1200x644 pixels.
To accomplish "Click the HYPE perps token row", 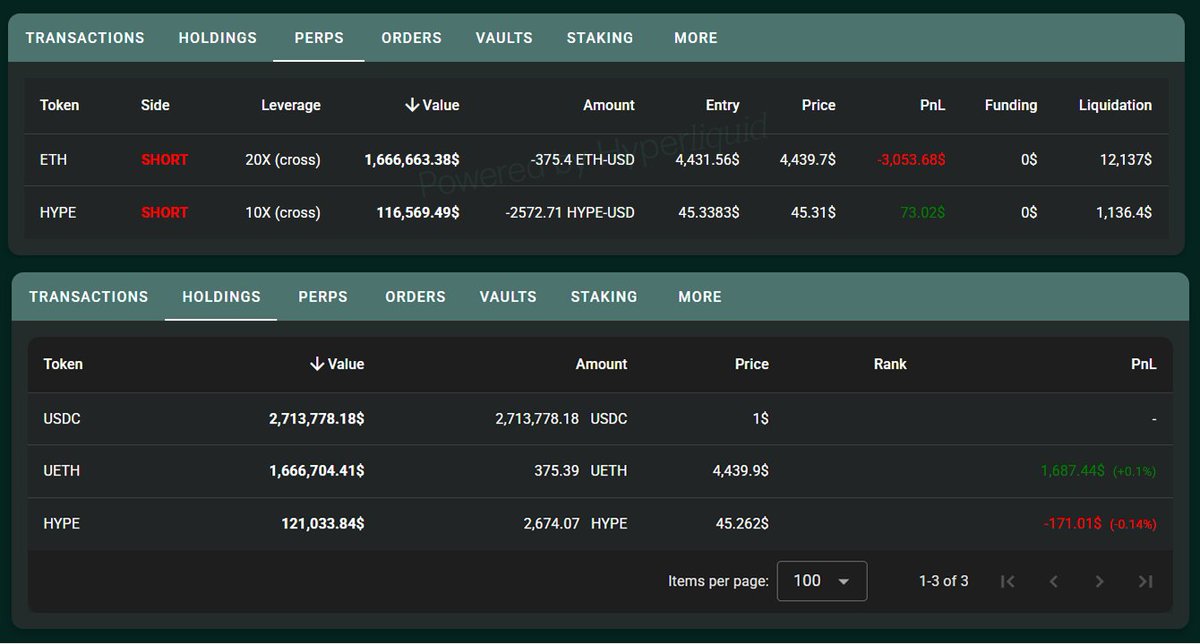I will (x=596, y=212).
